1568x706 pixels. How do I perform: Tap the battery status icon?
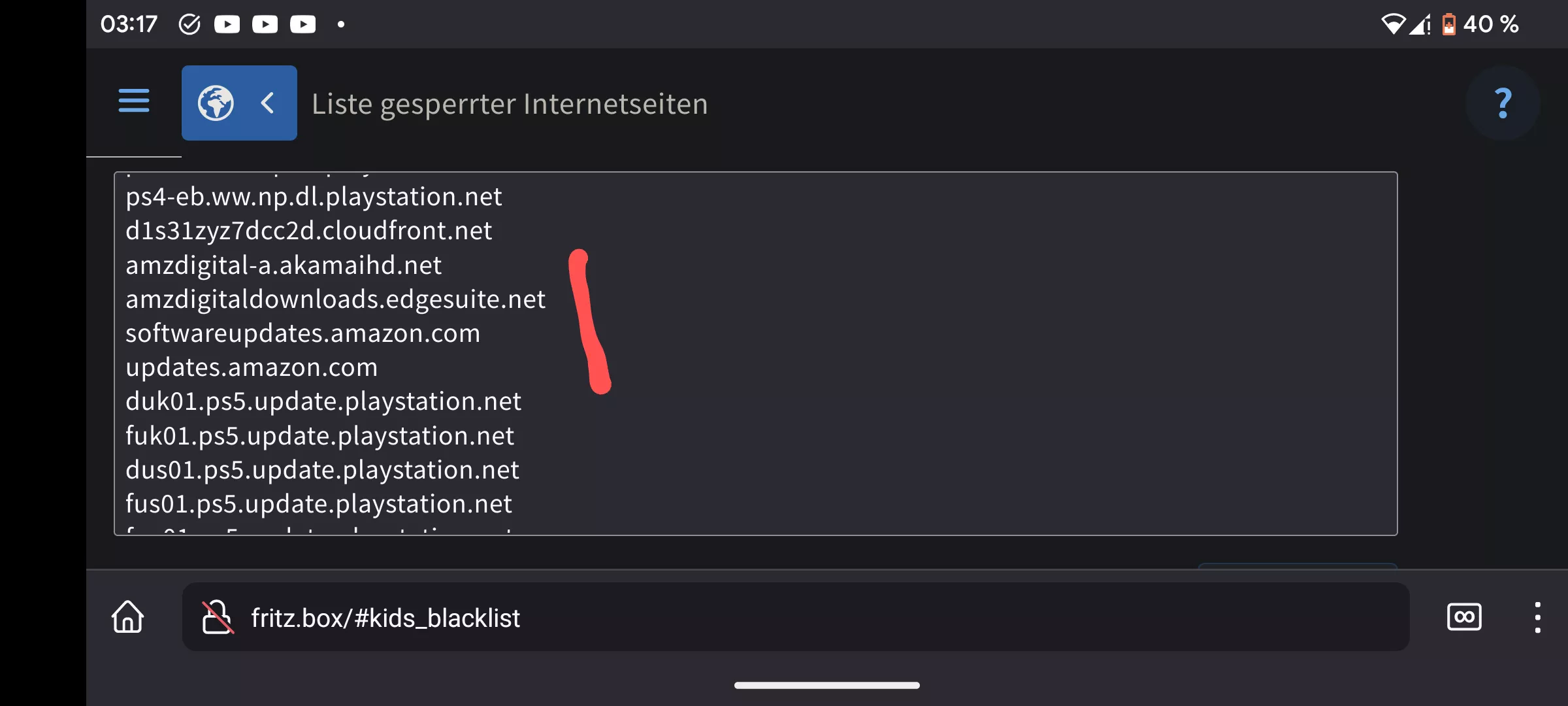1448,25
